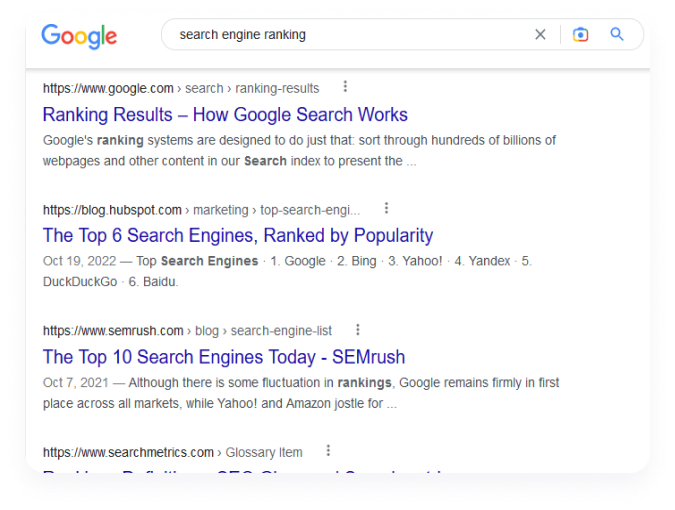The image size is (675, 510).
Task: Click the blog.hubspot.com URL breadcrumb
Action: point(201,210)
